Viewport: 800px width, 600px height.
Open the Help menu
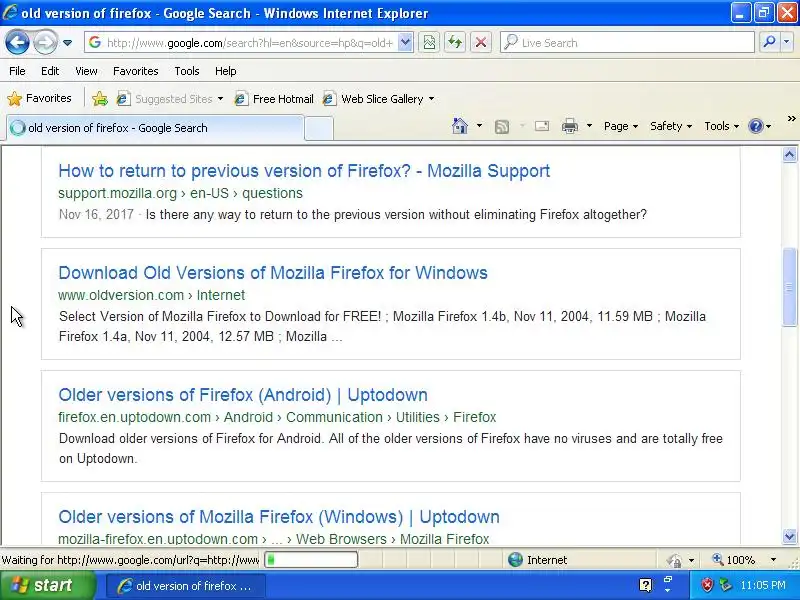[226, 71]
